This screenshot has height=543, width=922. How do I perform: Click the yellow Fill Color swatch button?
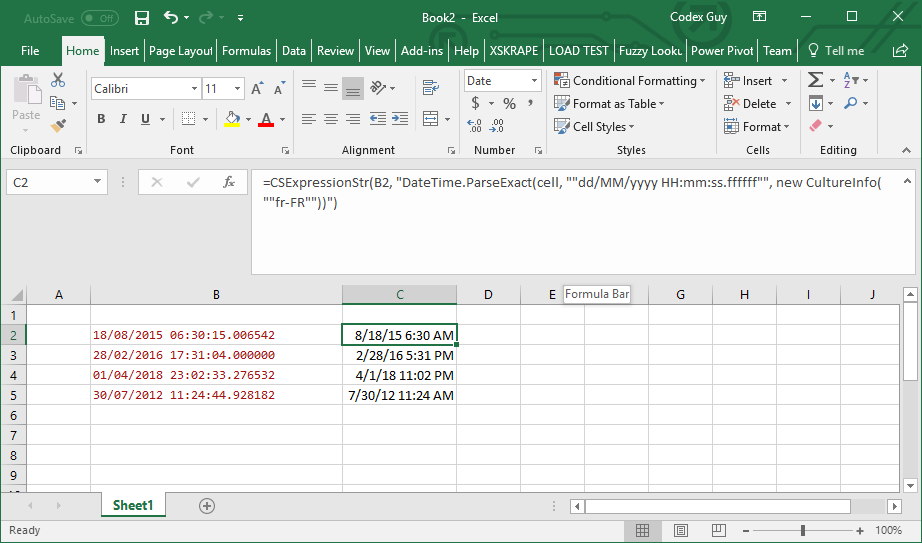pos(232,119)
